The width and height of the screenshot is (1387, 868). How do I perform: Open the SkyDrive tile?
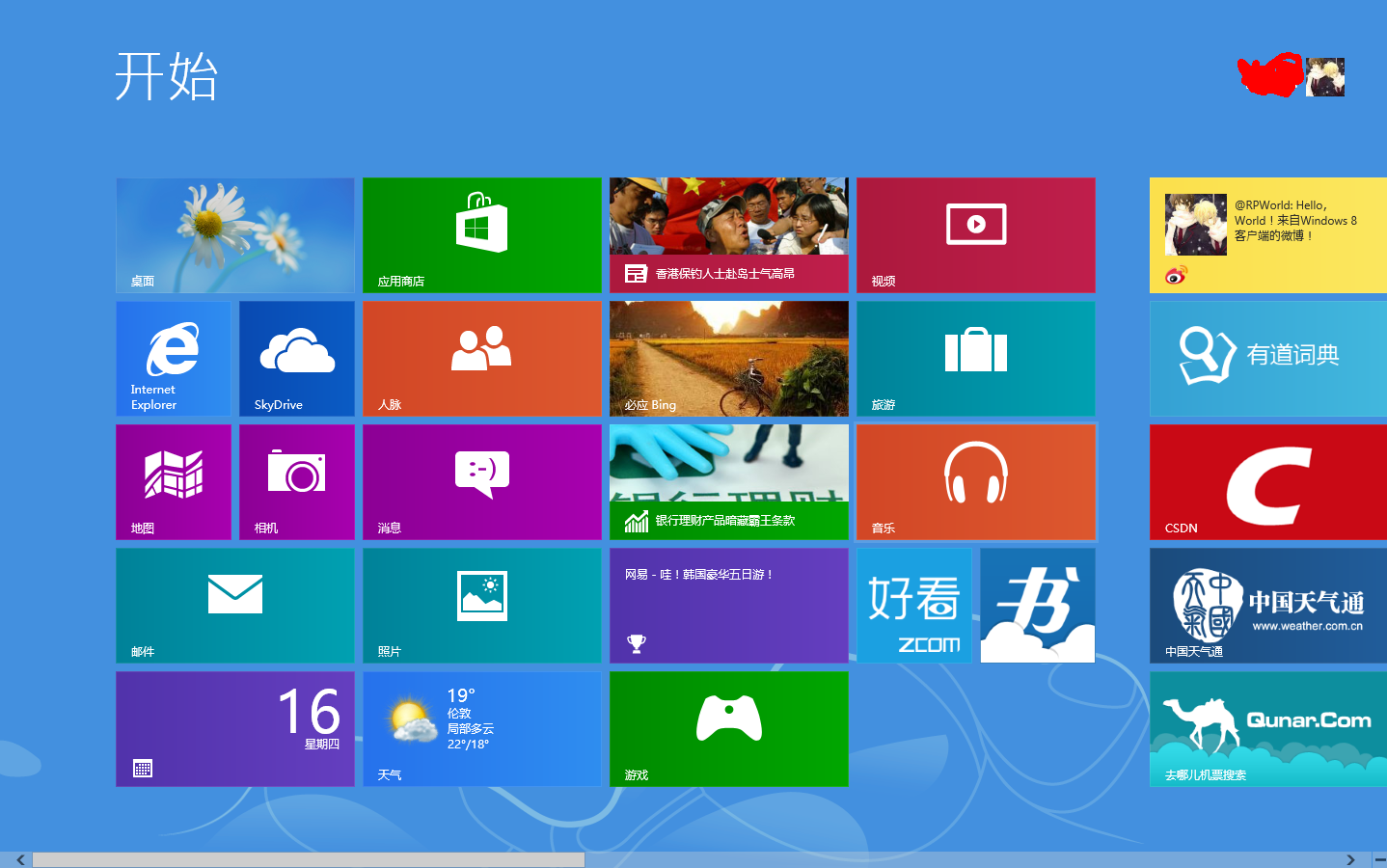[x=297, y=359]
